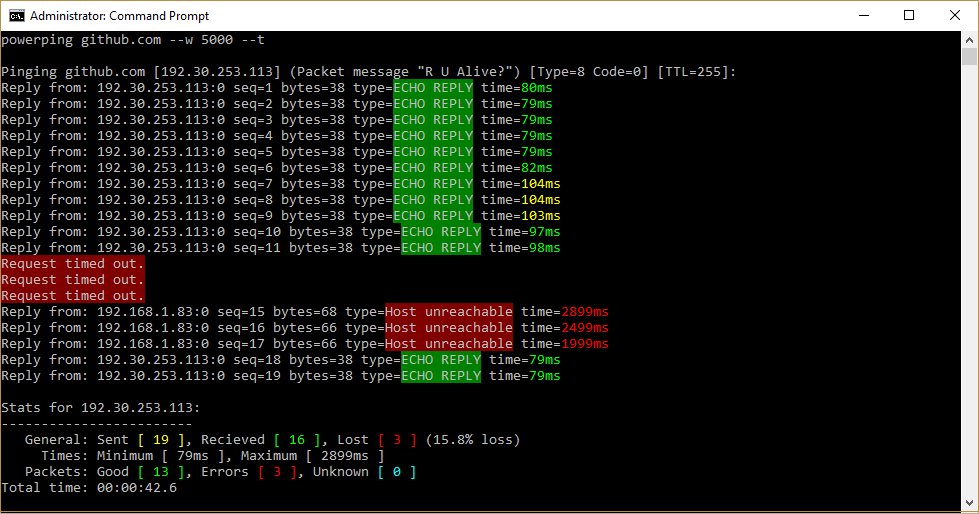
Task: Click the 'Total time: 00:00:42.6' line
Action: click(89, 488)
